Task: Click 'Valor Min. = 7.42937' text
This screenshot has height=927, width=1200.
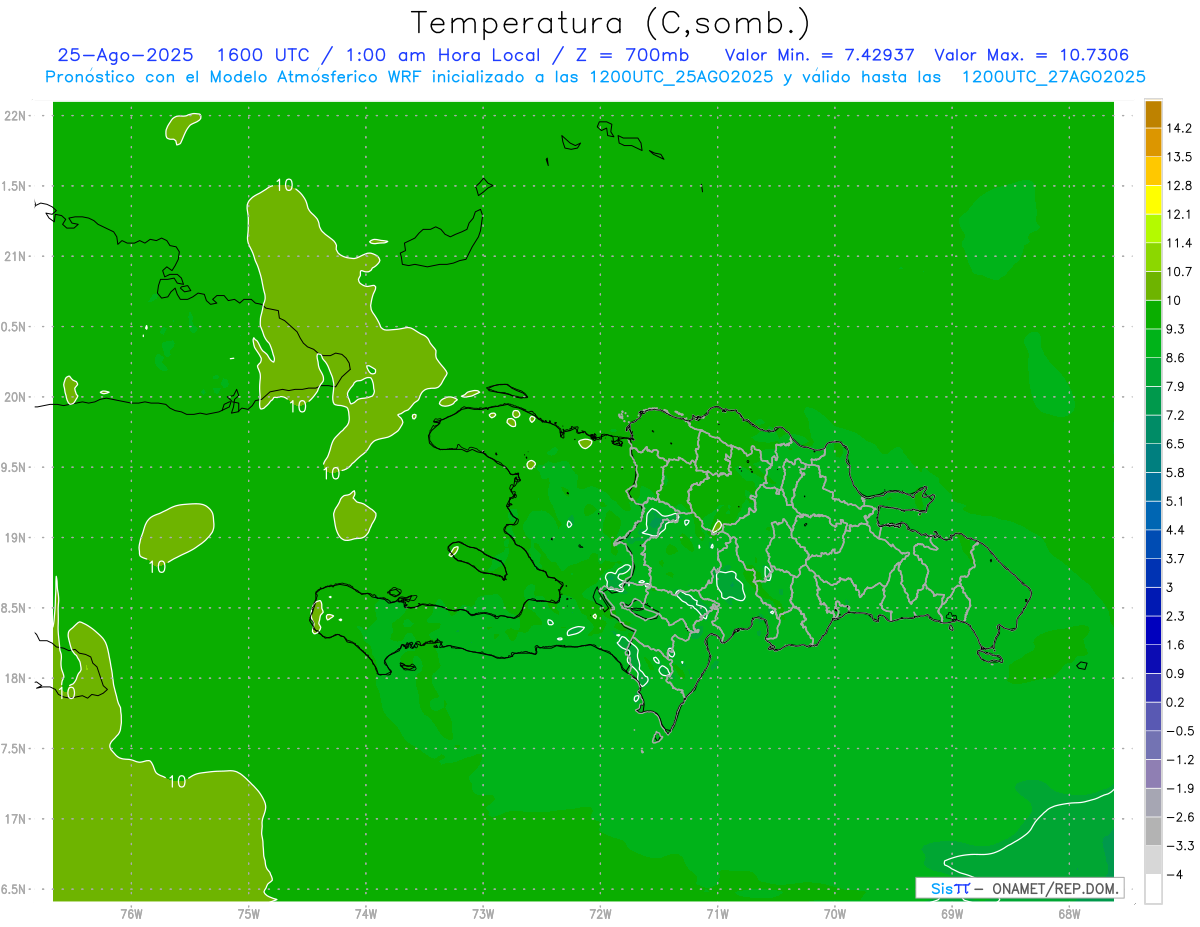Action: 819,55
